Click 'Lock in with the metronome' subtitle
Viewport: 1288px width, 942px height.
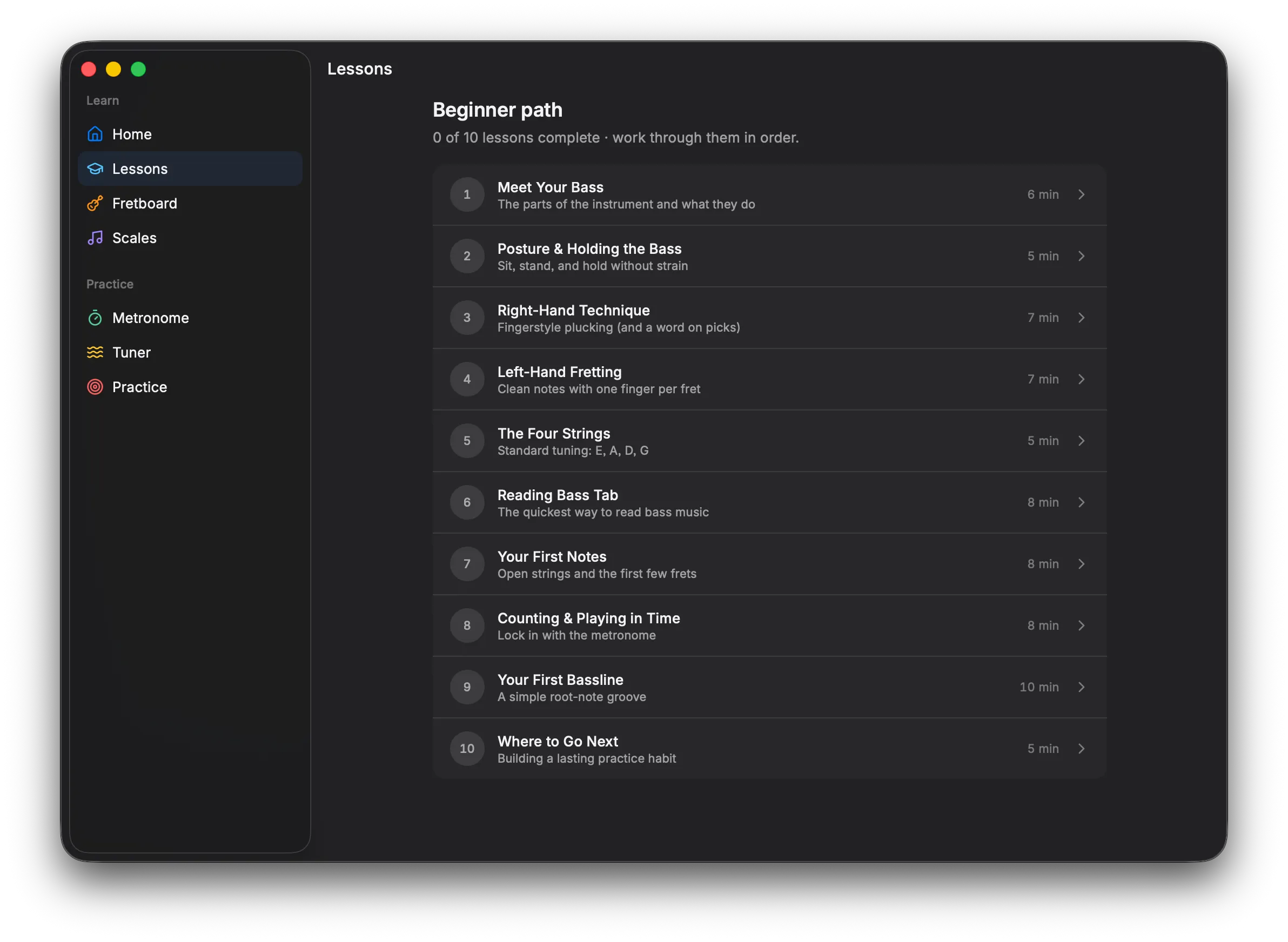pyautogui.click(x=576, y=635)
